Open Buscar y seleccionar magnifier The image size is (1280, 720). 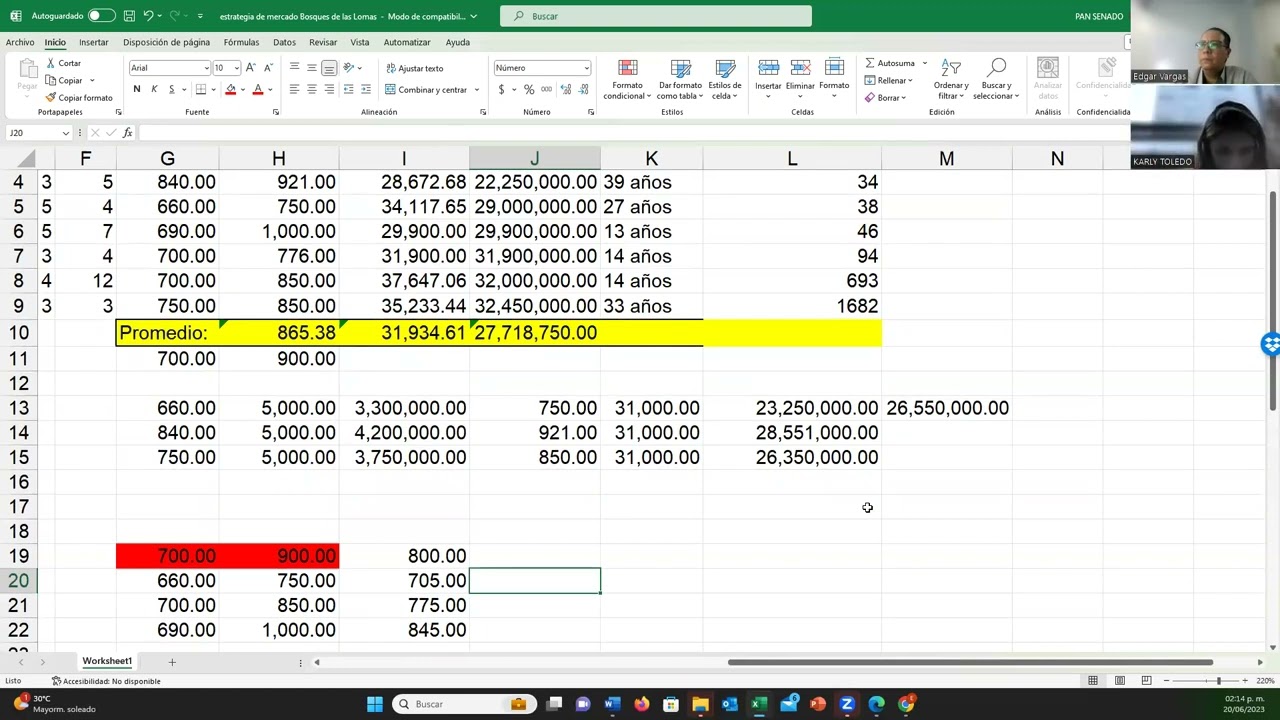click(x=996, y=79)
